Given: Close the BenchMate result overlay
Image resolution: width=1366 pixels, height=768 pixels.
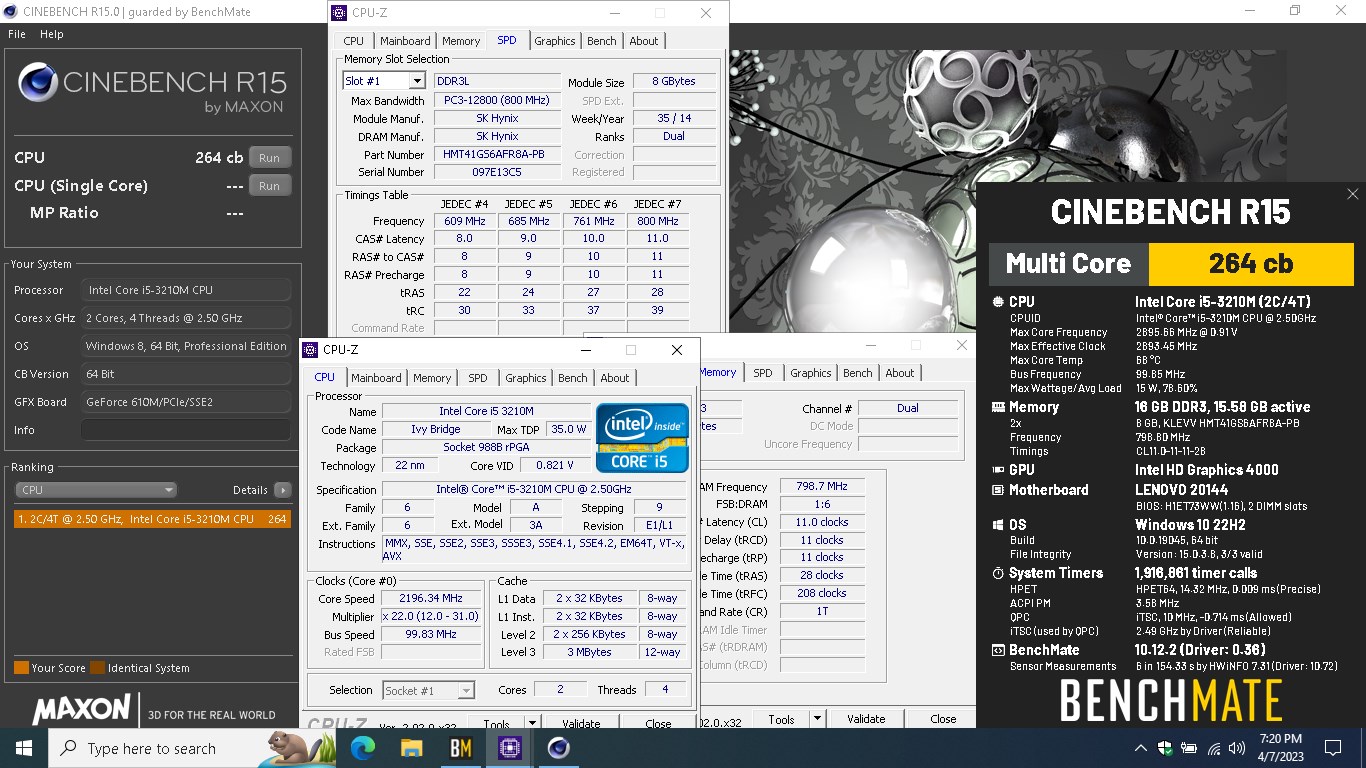Looking at the screenshot, I should (x=1352, y=194).
